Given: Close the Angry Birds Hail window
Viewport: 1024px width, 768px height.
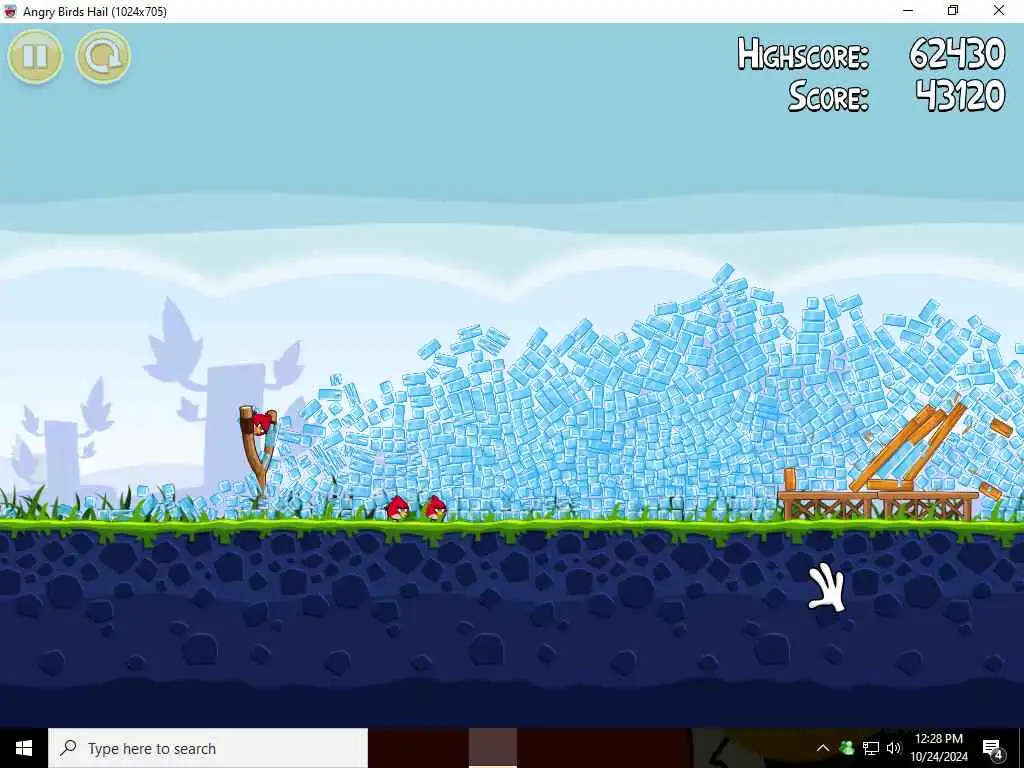Looking at the screenshot, I should click(x=999, y=10).
